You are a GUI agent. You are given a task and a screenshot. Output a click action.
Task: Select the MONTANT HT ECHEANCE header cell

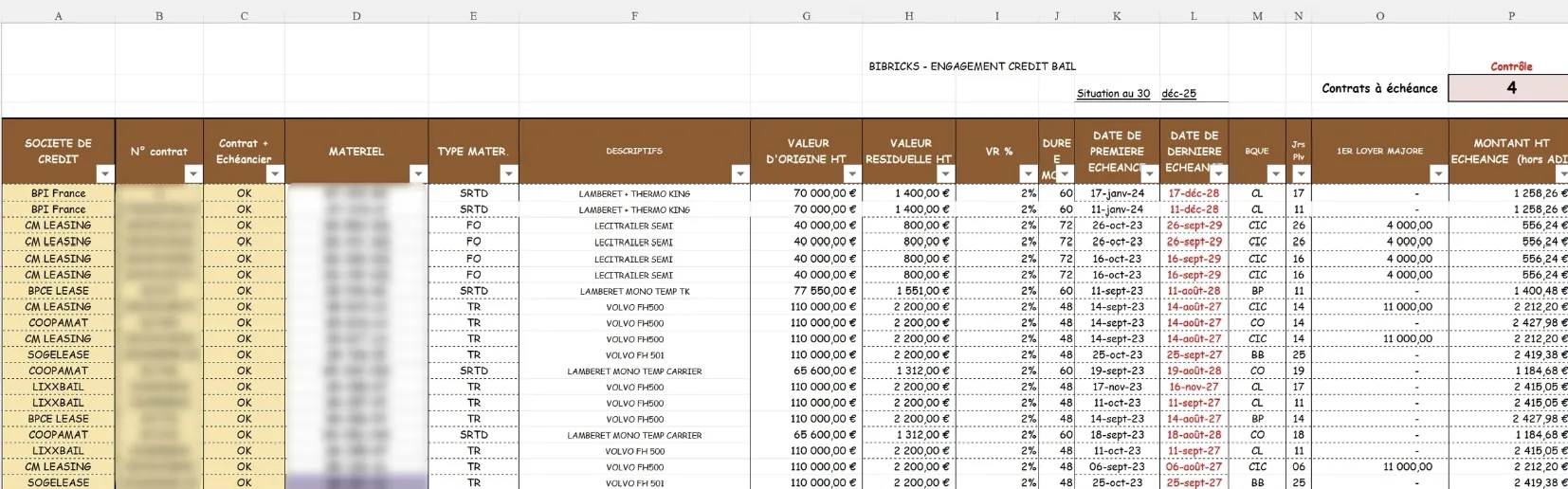pos(1508,151)
